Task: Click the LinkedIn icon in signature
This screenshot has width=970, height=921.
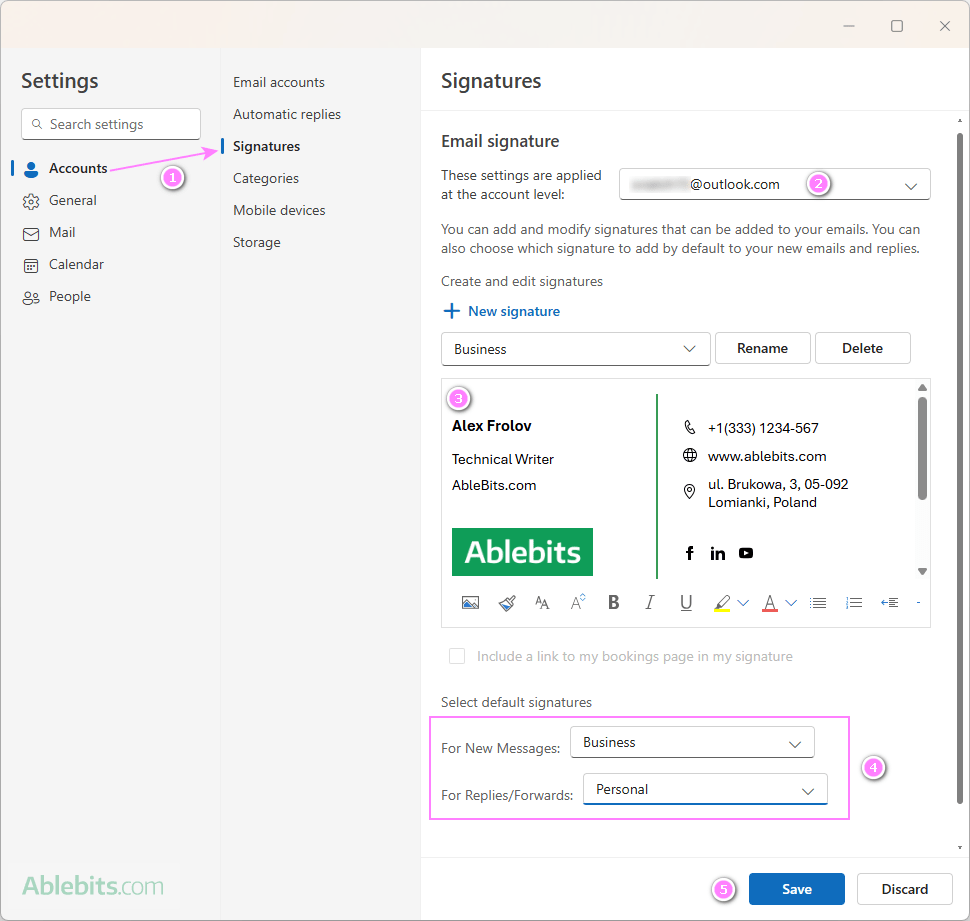Action: [x=718, y=554]
